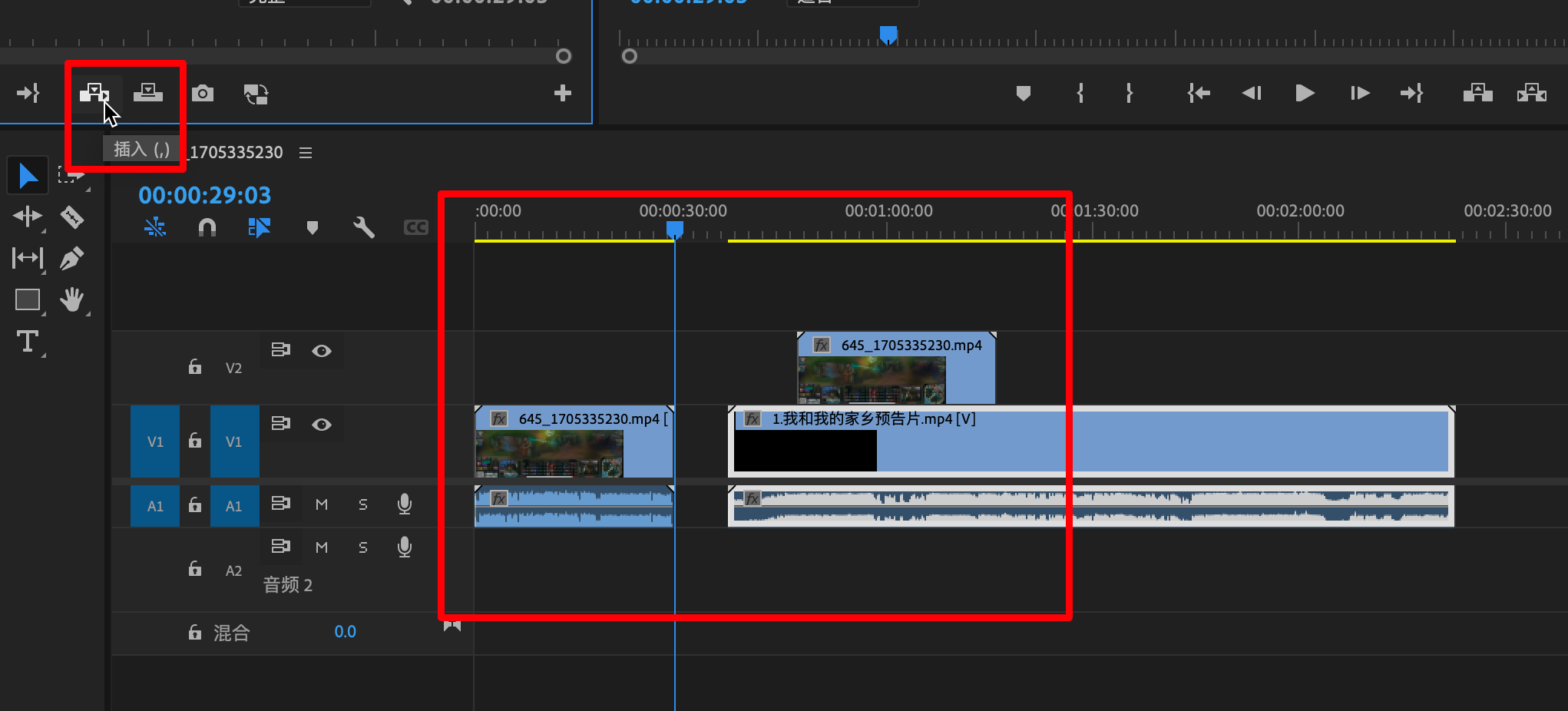Select the Rectangle tool
The image size is (1568, 711).
[28, 299]
